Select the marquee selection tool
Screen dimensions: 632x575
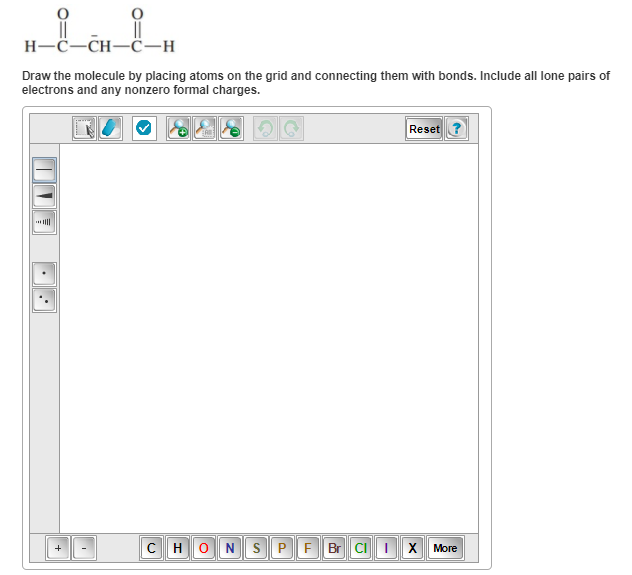click(x=84, y=129)
